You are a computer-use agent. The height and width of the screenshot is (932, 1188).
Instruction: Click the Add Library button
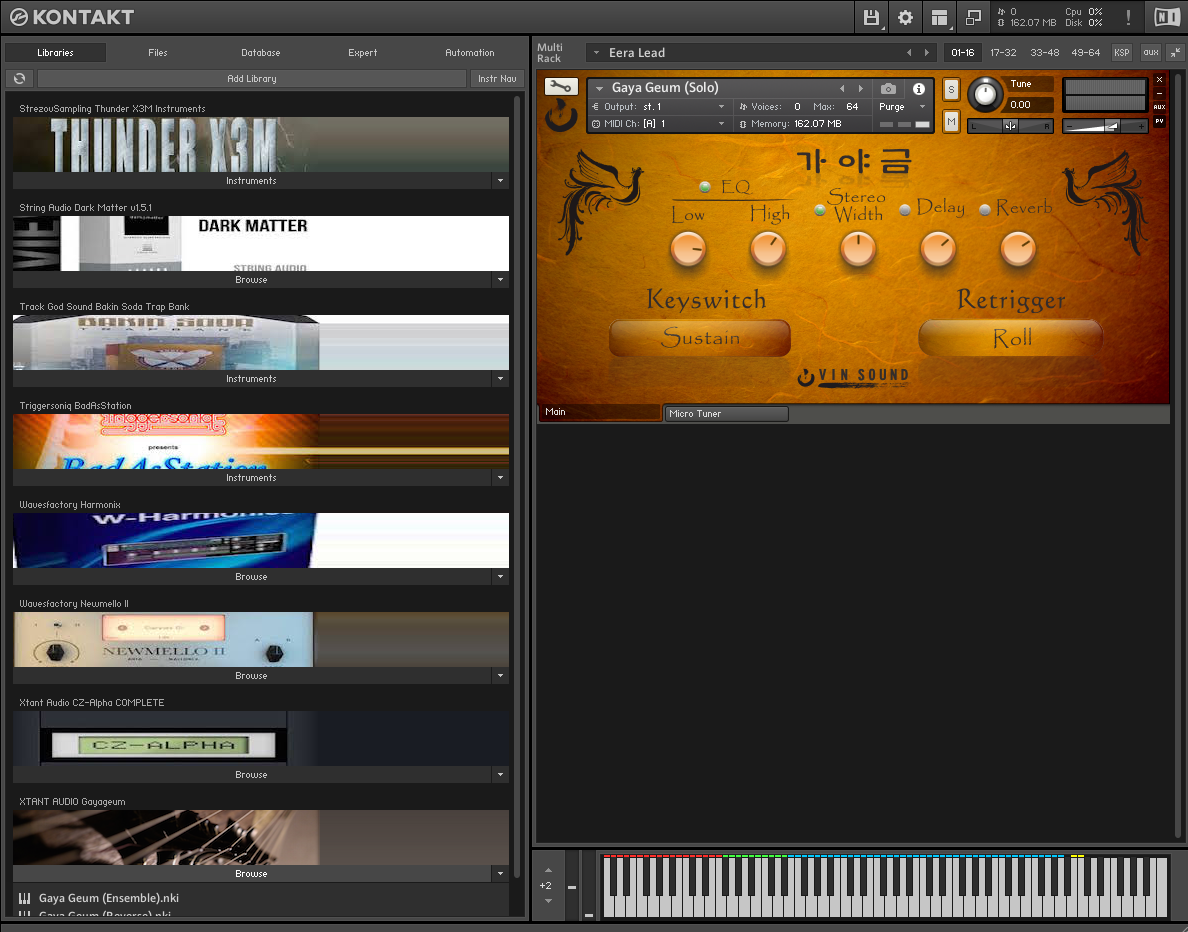[252, 78]
